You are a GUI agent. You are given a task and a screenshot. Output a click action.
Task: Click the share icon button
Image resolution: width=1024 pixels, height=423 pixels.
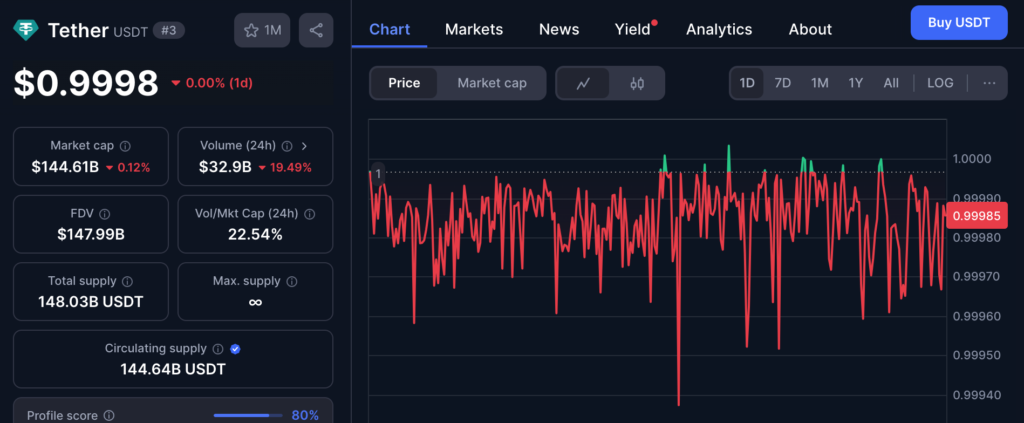pyautogui.click(x=316, y=30)
